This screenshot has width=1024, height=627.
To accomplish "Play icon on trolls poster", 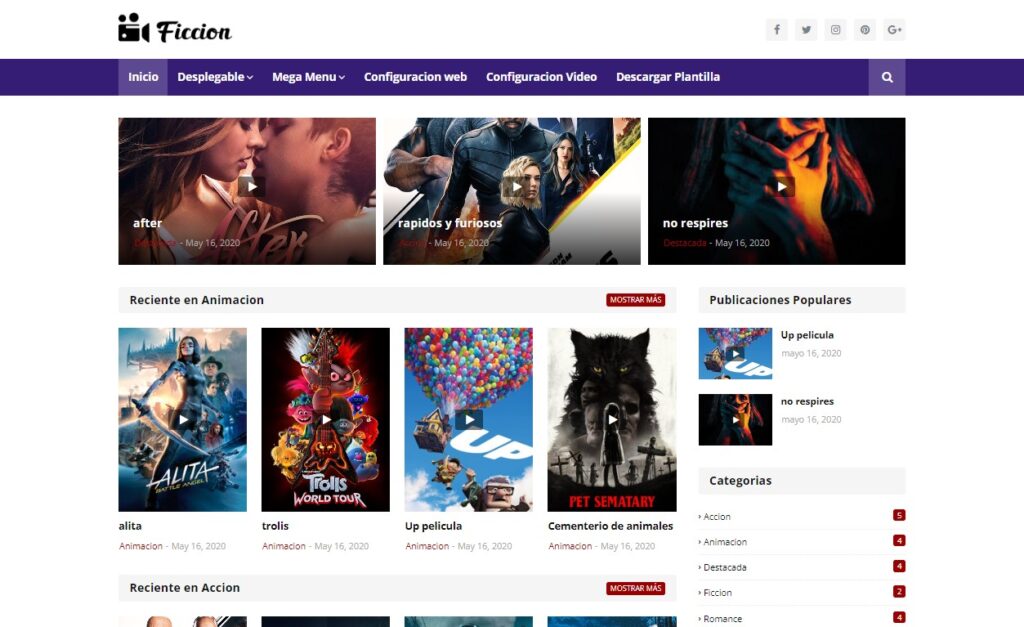I will 326,419.
